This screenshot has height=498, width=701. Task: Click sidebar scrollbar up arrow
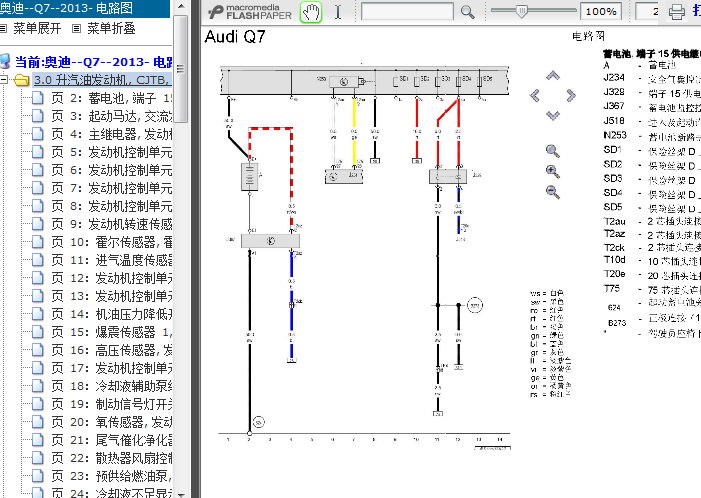coord(181,7)
